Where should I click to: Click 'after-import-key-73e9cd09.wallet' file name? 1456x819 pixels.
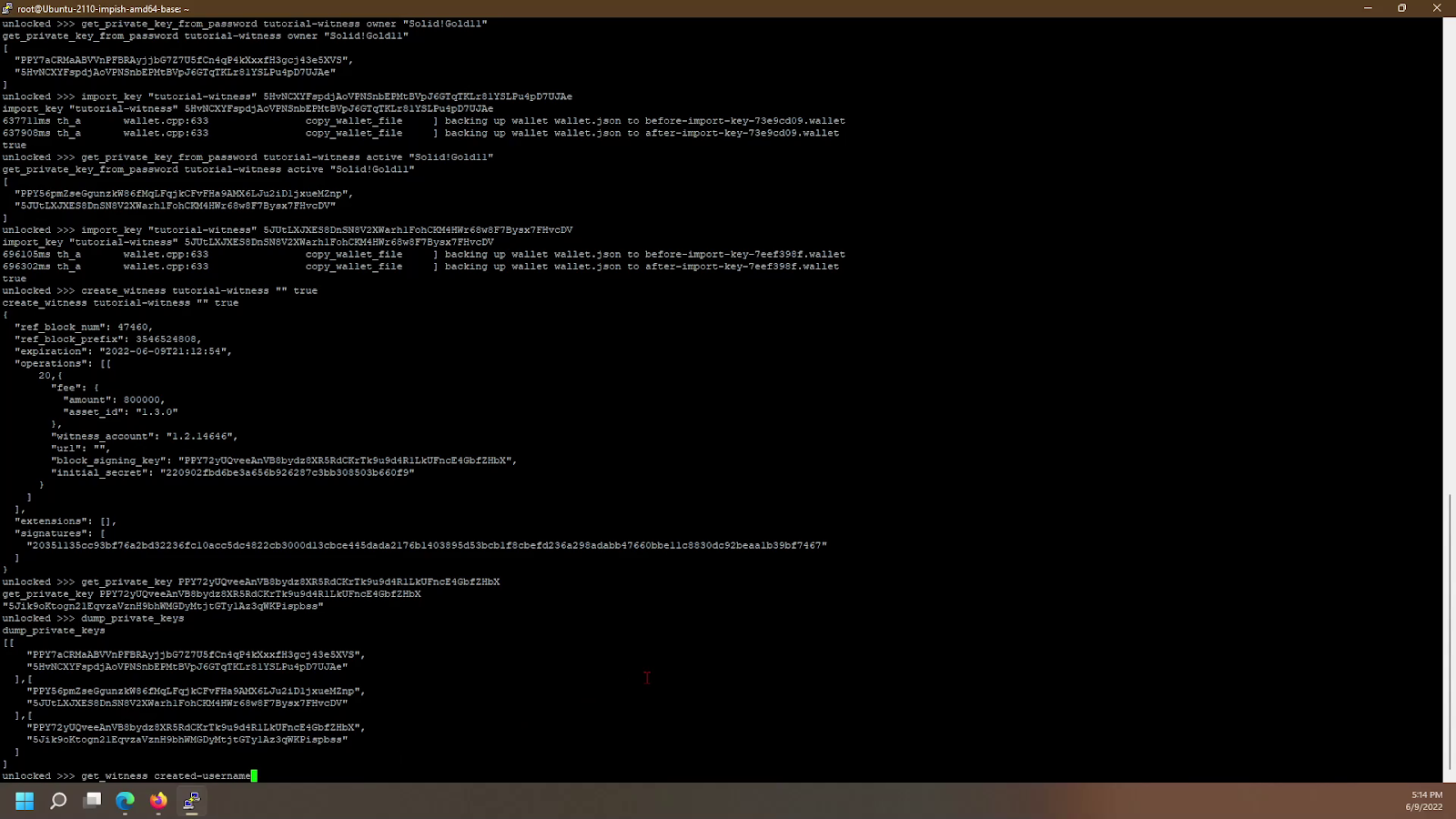(x=743, y=133)
